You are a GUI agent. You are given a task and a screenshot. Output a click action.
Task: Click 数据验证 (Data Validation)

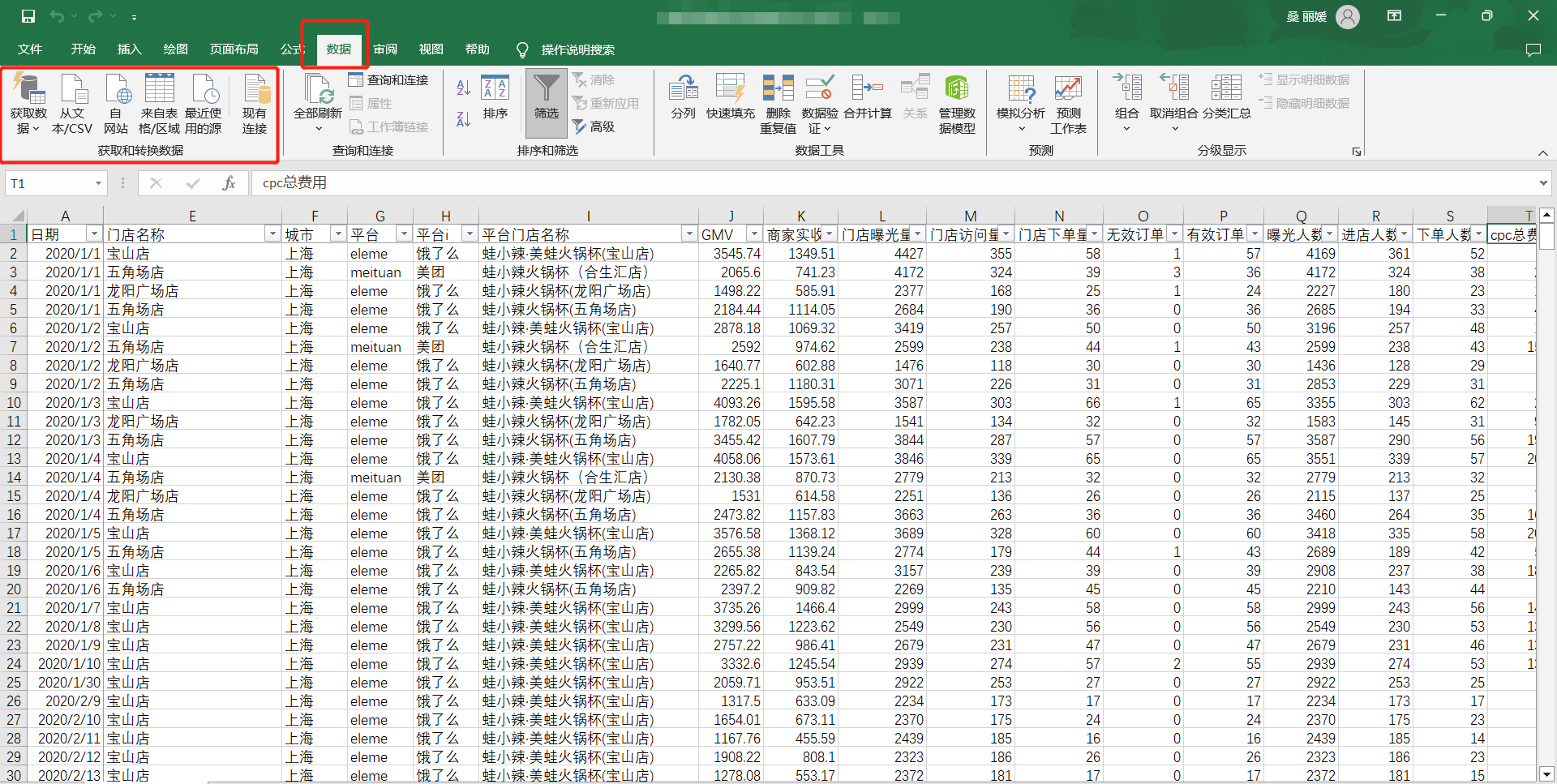[819, 104]
